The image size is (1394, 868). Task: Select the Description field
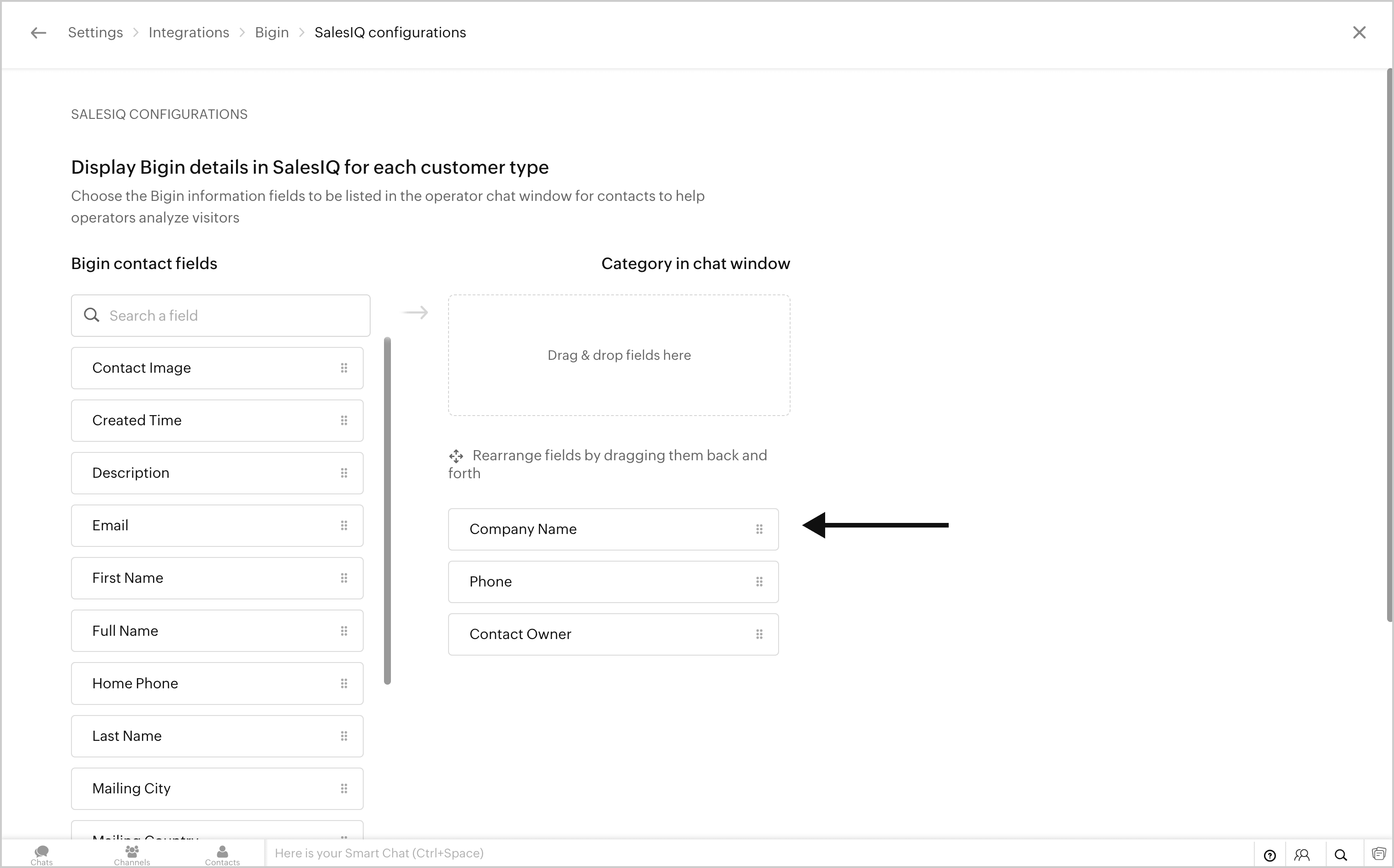point(217,473)
